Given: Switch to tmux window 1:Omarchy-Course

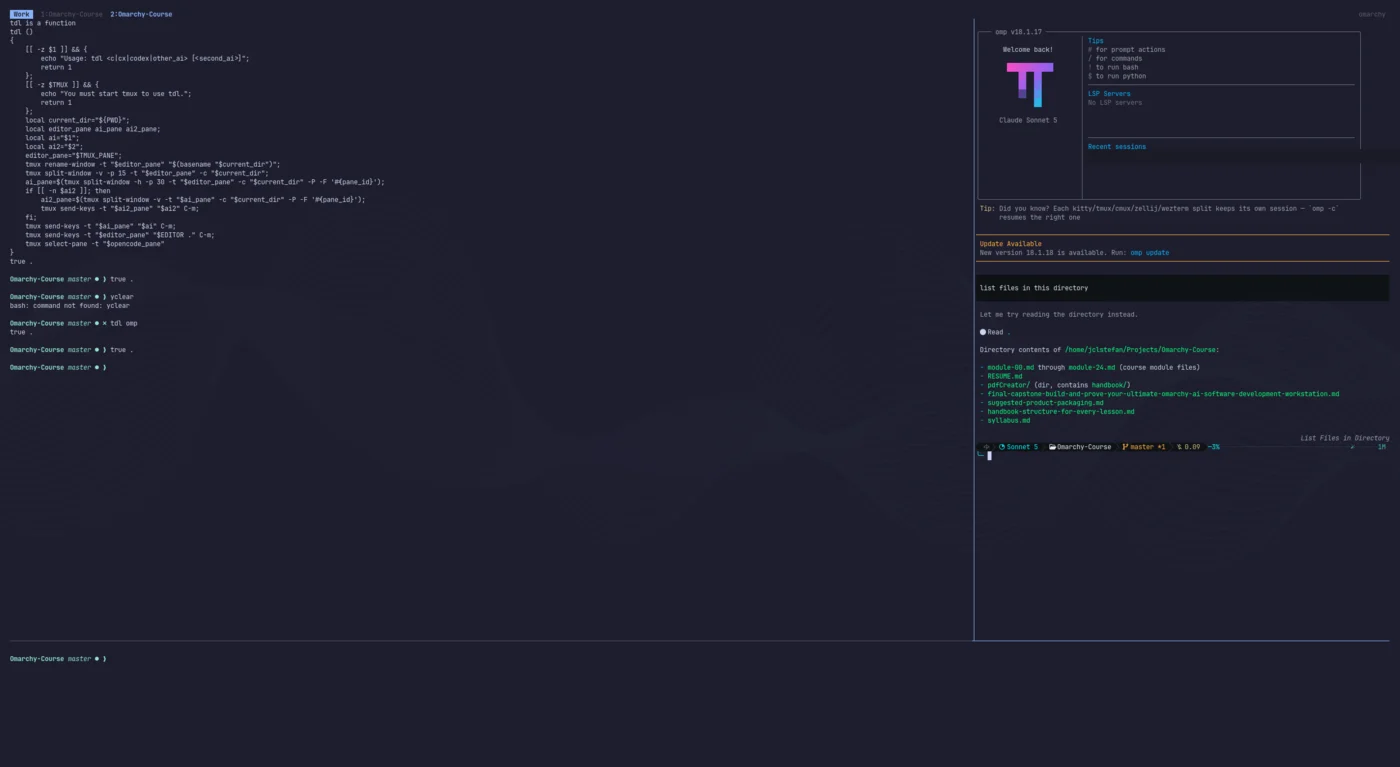Looking at the screenshot, I should click(71, 14).
